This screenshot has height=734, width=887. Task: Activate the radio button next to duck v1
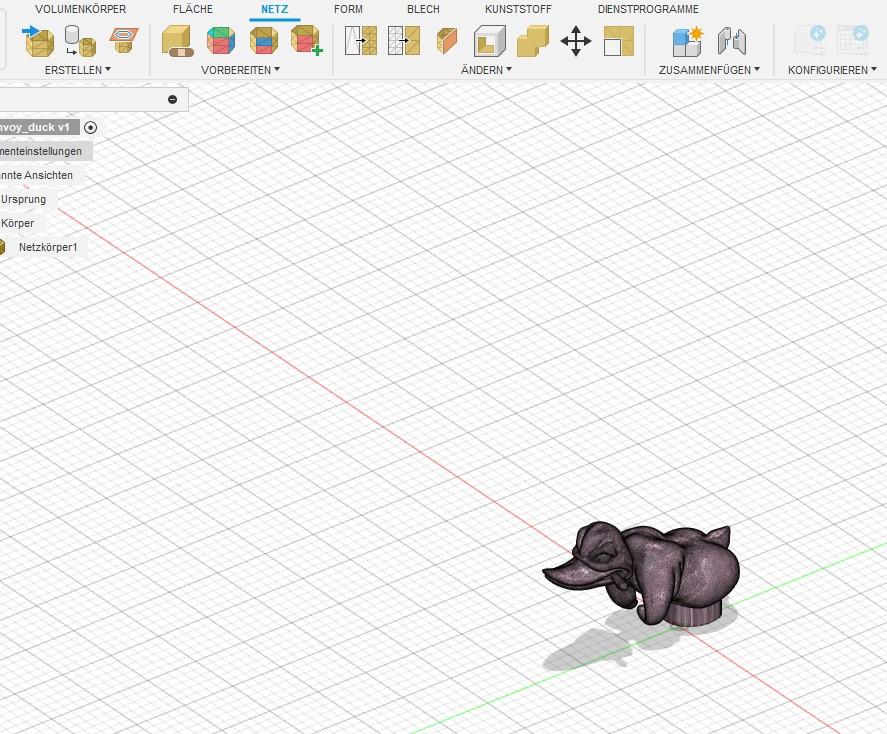click(91, 128)
